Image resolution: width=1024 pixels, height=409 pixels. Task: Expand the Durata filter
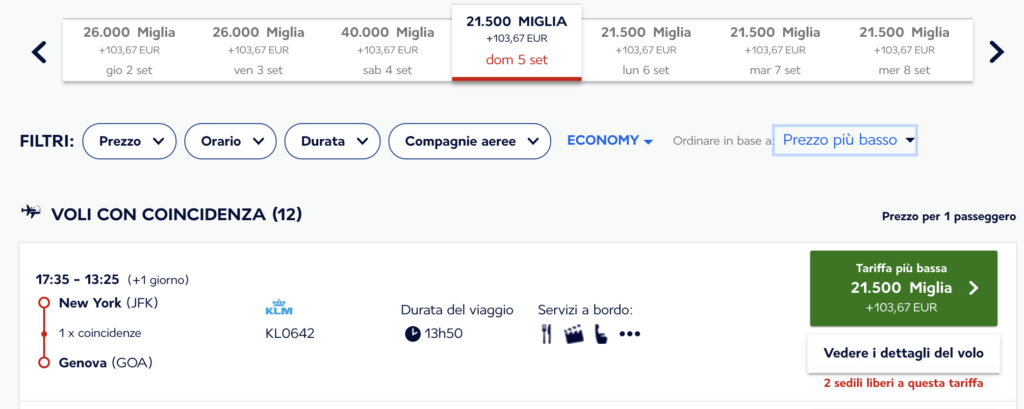point(332,141)
